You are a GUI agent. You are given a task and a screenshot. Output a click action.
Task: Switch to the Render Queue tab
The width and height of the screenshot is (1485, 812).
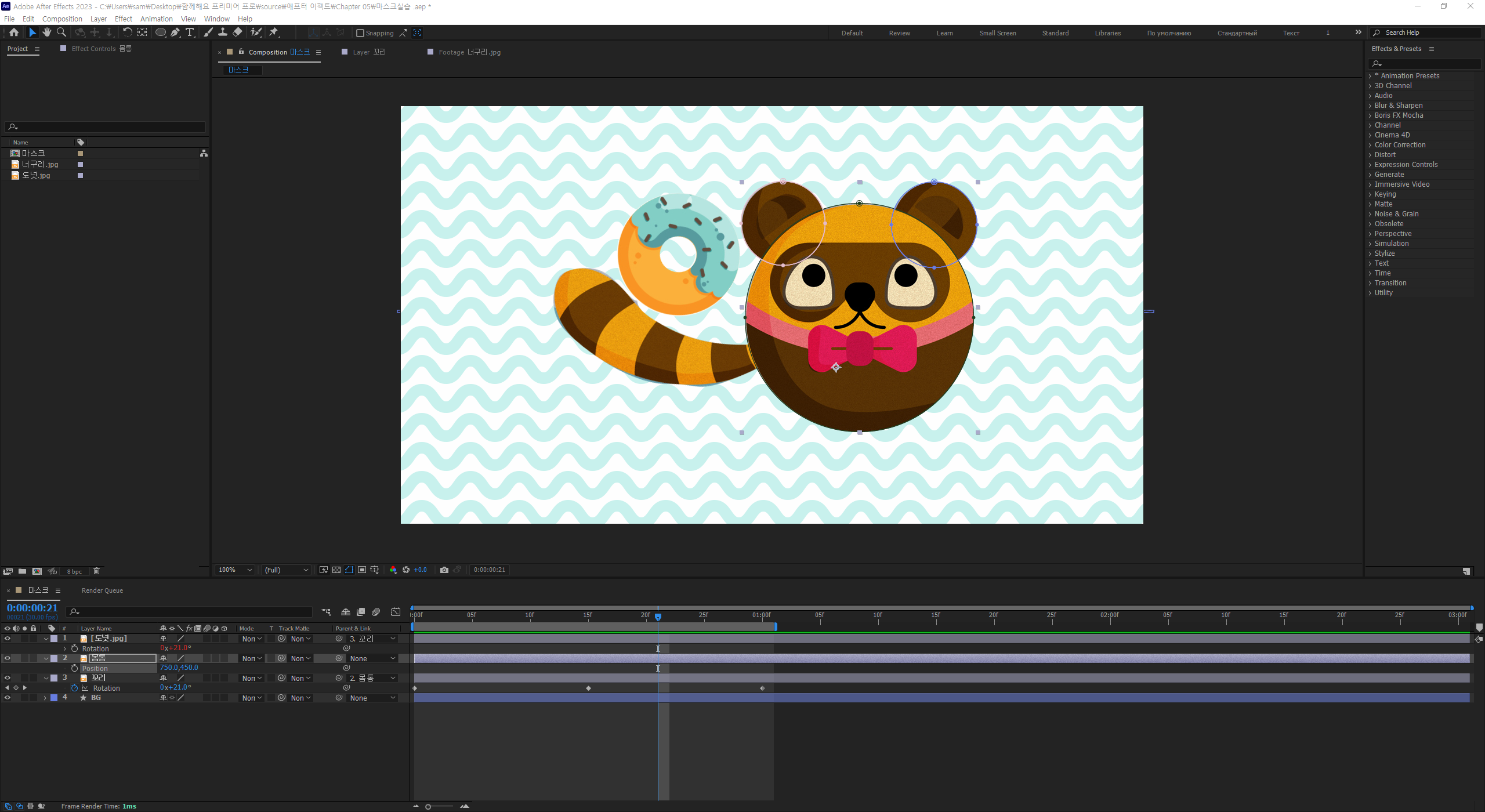(102, 590)
